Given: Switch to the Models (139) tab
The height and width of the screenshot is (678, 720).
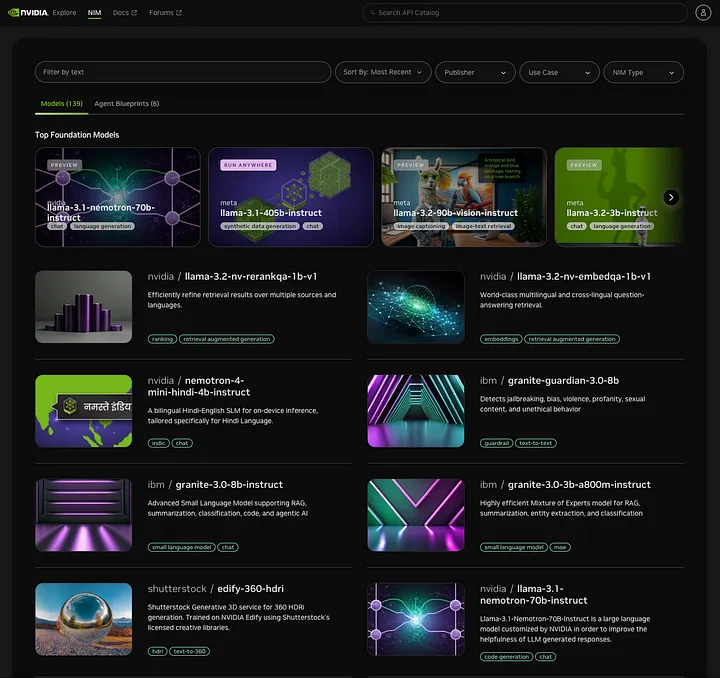Looking at the screenshot, I should pyautogui.click(x=62, y=104).
